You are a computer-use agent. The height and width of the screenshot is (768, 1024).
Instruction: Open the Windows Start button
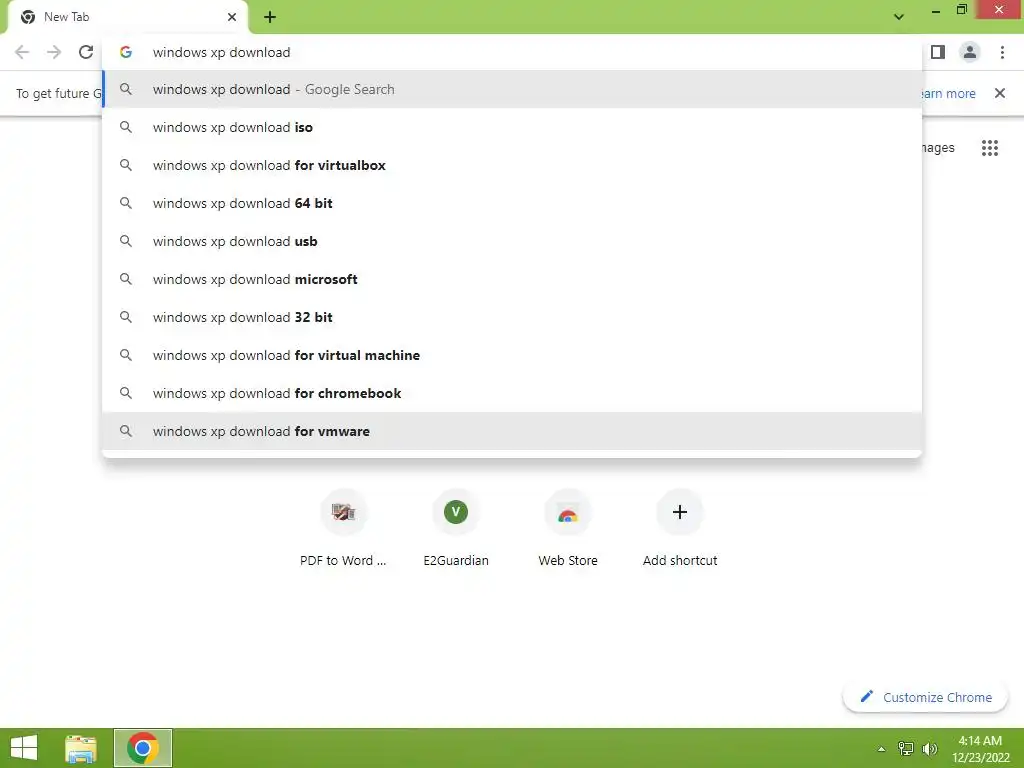click(24, 748)
